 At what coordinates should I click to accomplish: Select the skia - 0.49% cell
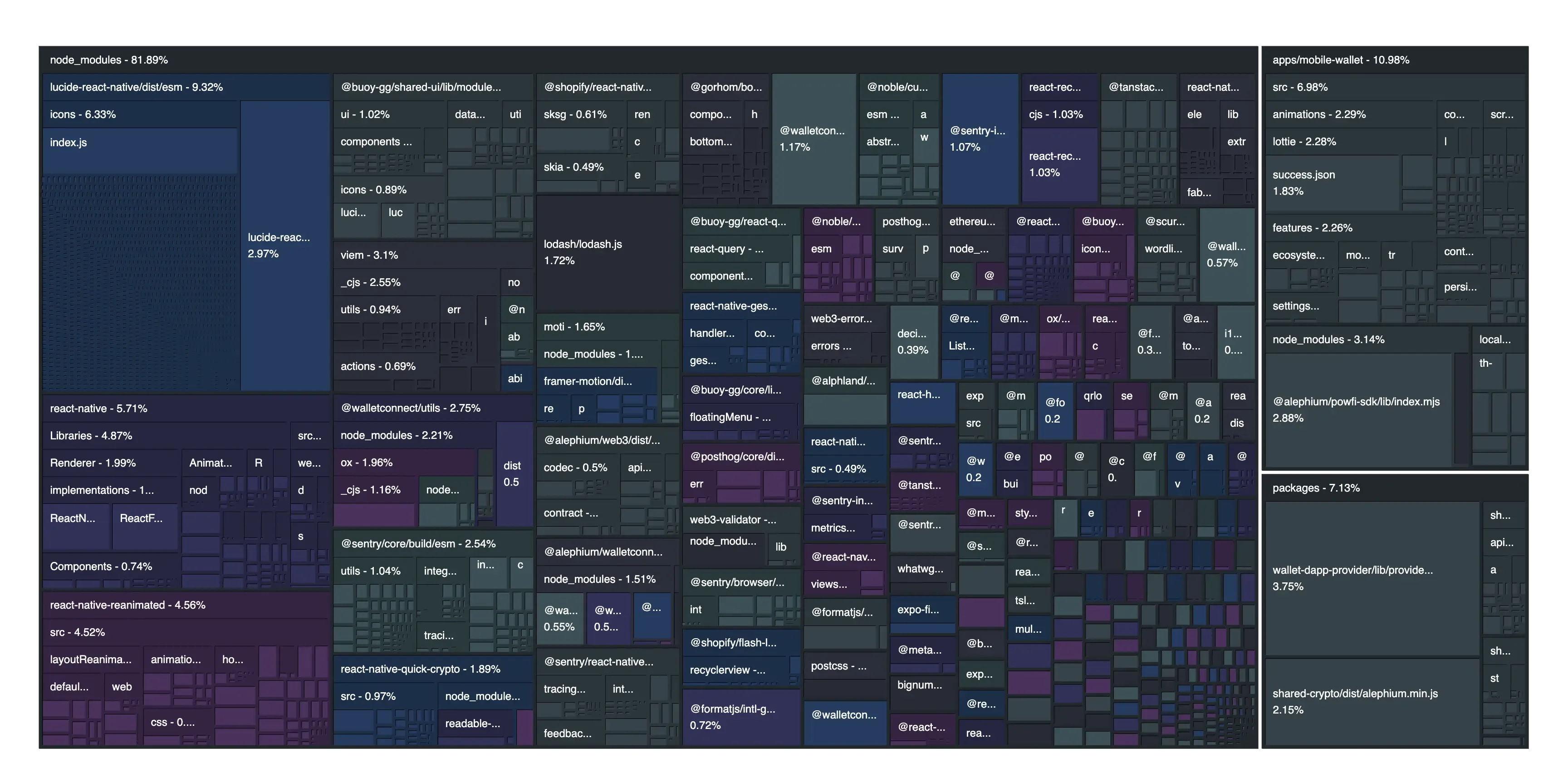[581, 167]
